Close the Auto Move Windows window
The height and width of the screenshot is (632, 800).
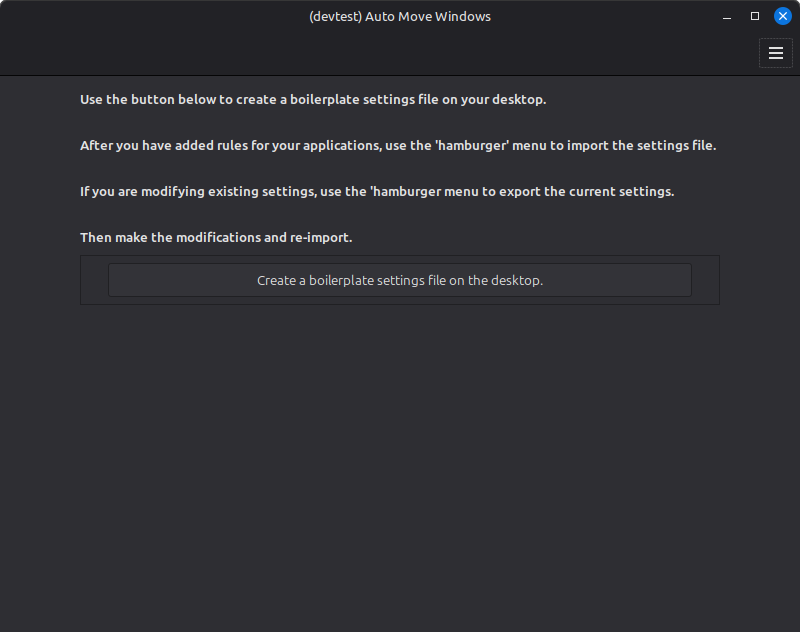(x=783, y=16)
